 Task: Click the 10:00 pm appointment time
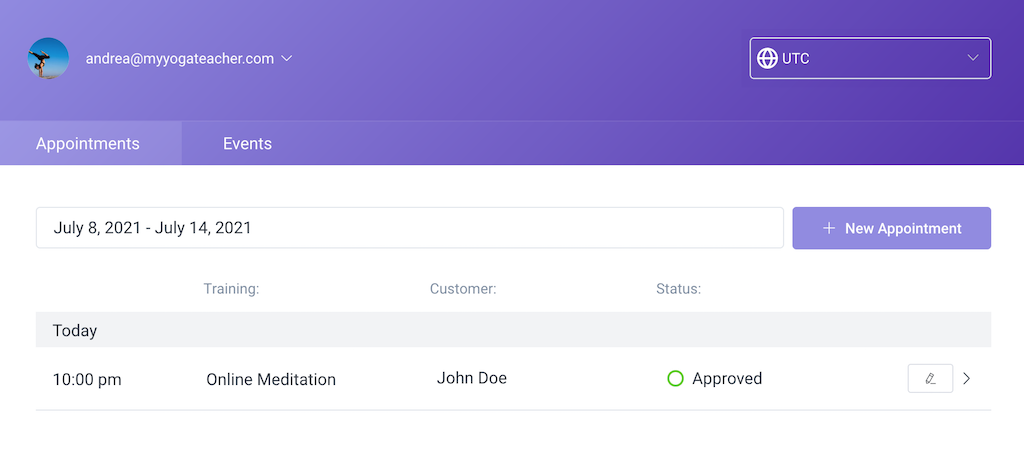[87, 379]
